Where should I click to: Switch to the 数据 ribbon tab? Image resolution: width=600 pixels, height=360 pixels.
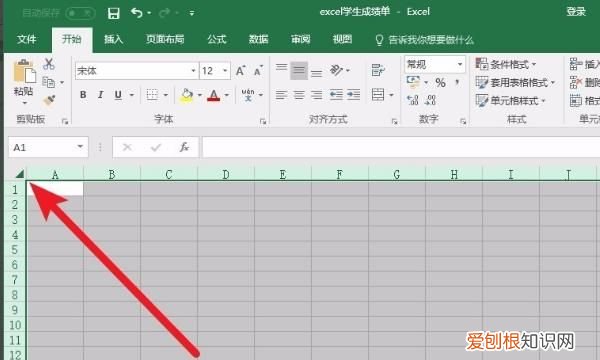tap(258, 39)
